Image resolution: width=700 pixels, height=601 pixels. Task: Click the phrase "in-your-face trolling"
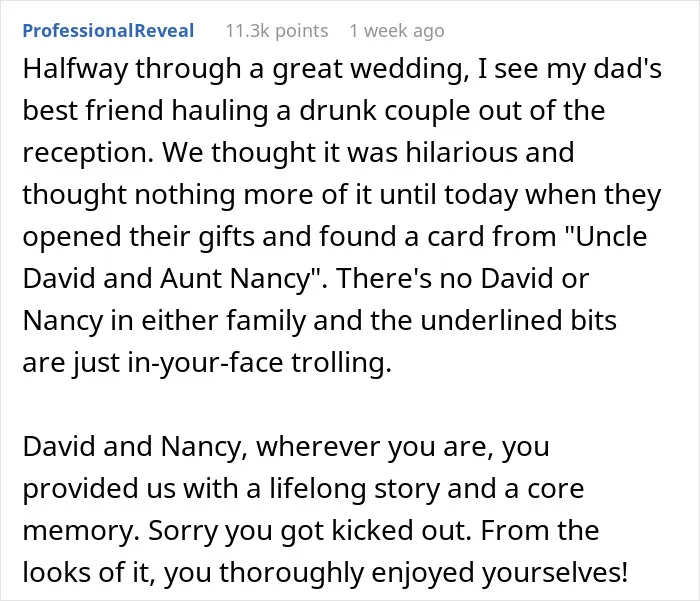point(259,363)
